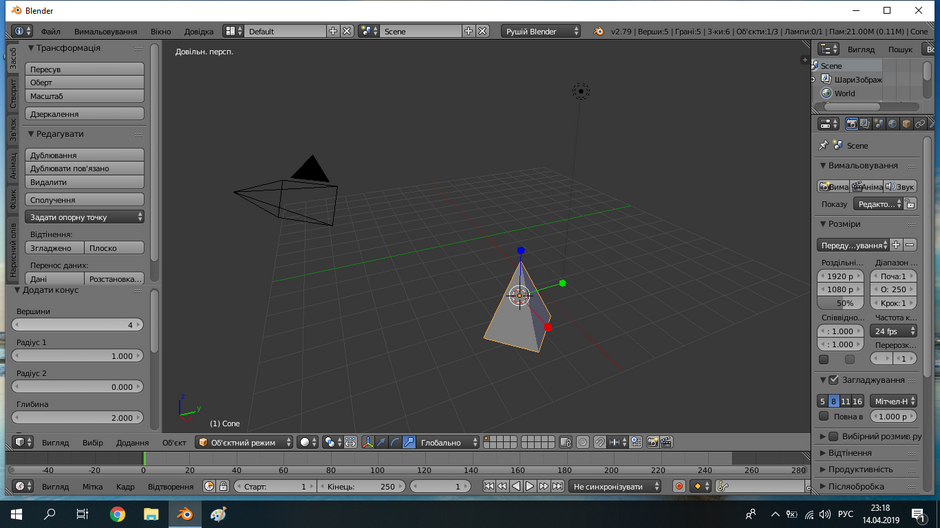Click the lock camera and layers icon
This screenshot has width=940, height=528.
pyautogui.click(x=565, y=442)
